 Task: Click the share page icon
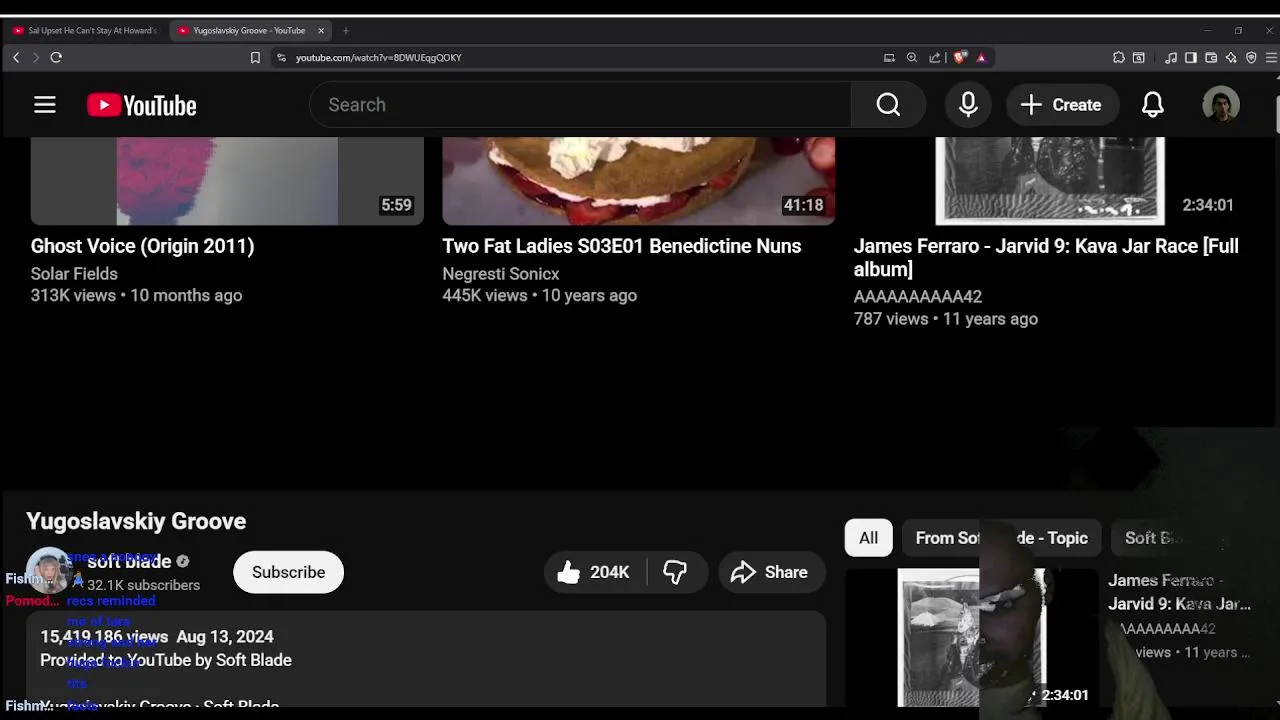click(935, 58)
